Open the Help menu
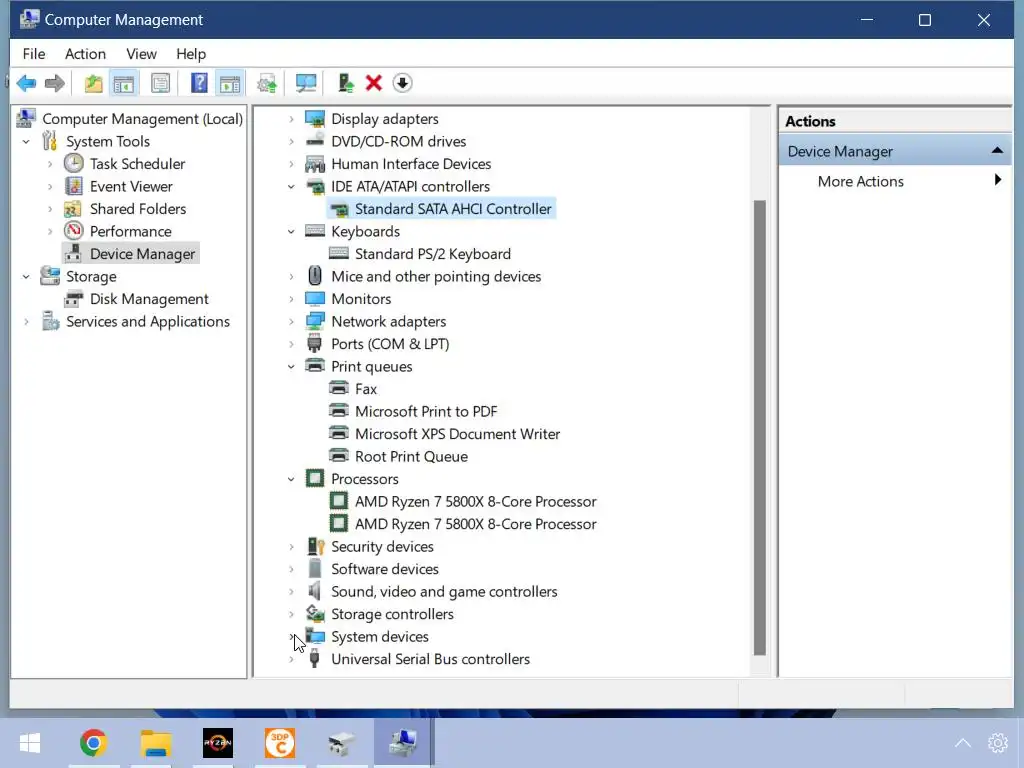The height and width of the screenshot is (768, 1024). point(191,54)
